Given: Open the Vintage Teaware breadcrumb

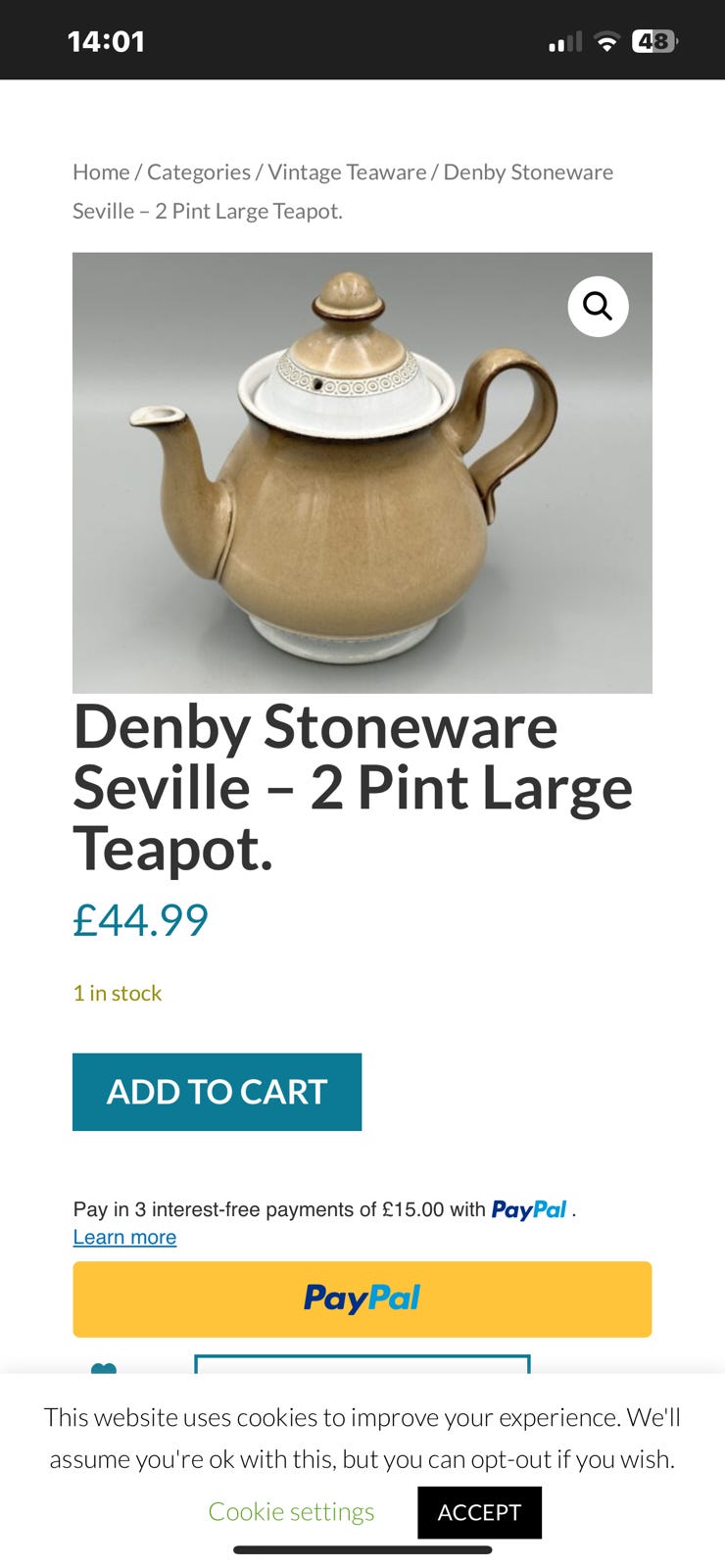Looking at the screenshot, I should (x=347, y=171).
